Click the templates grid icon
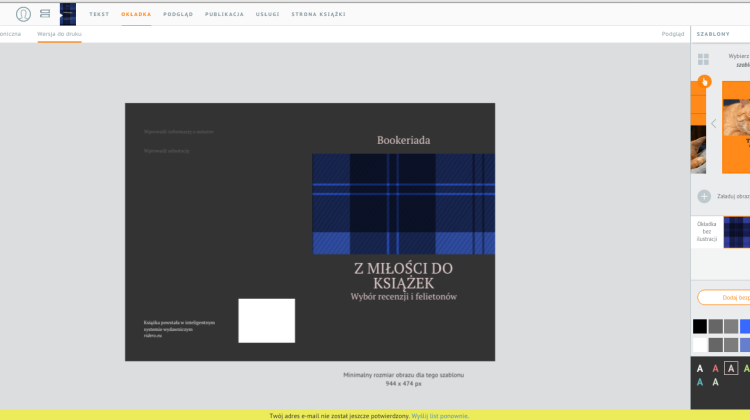The height and width of the screenshot is (420, 750). 703,59
